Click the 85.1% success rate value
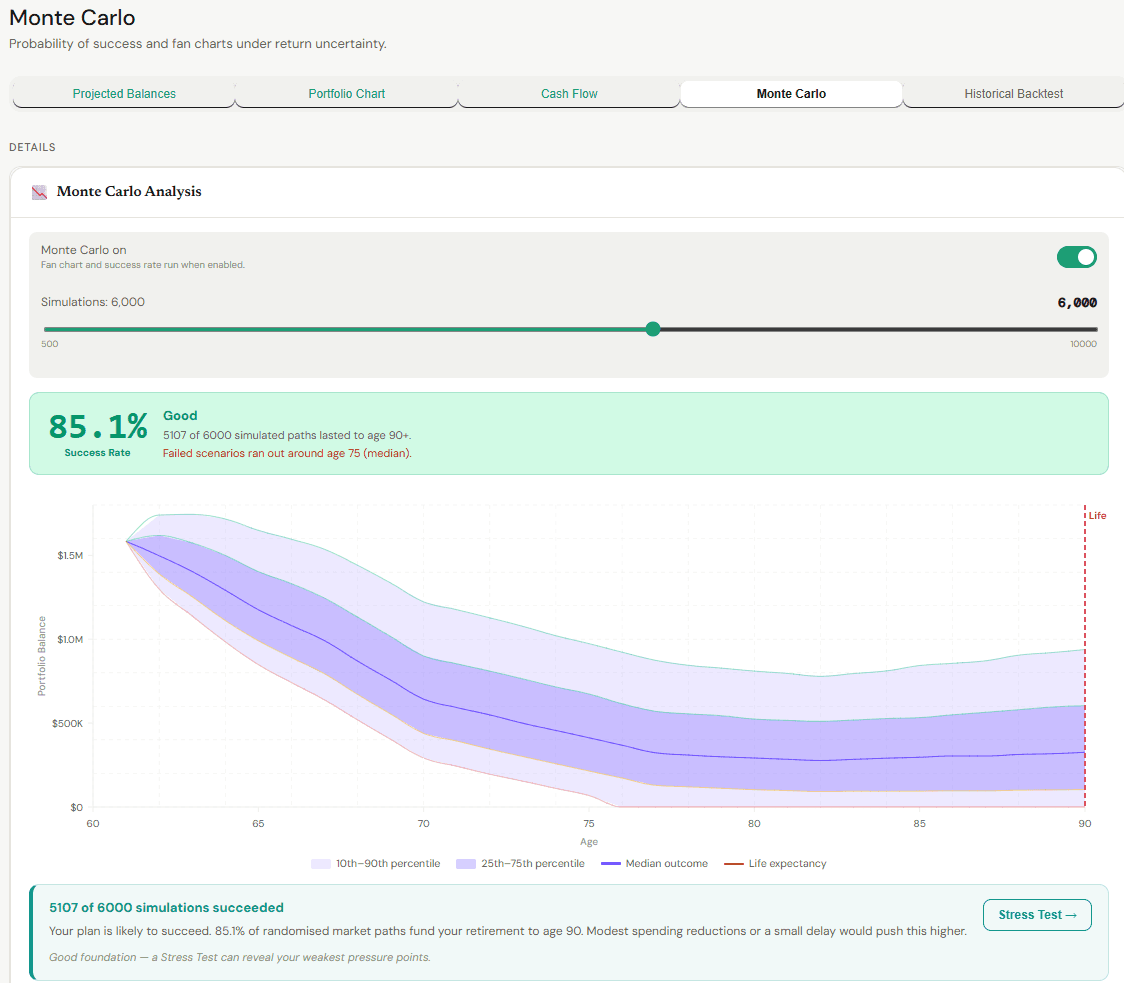The height and width of the screenshot is (983, 1124). 98,427
